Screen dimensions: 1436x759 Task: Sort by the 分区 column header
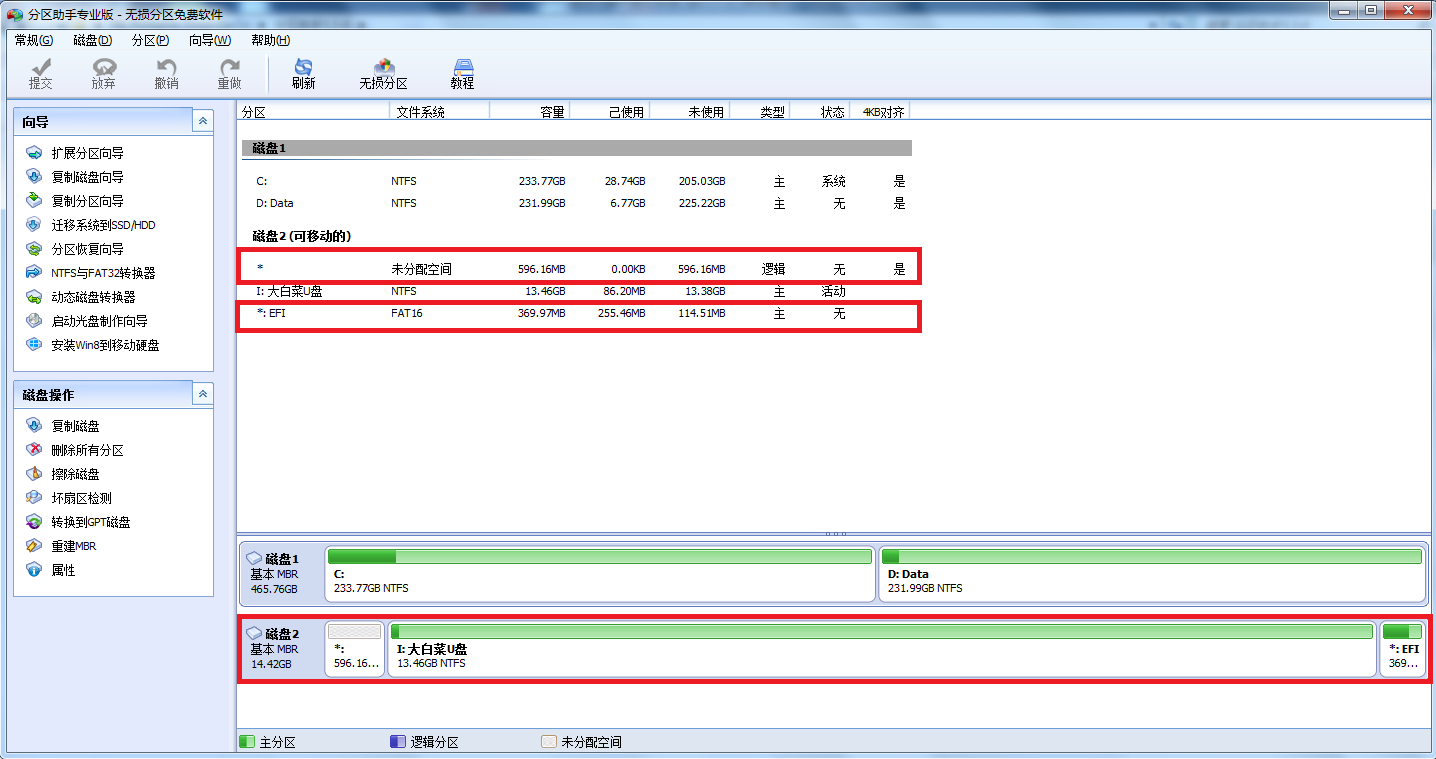313,112
